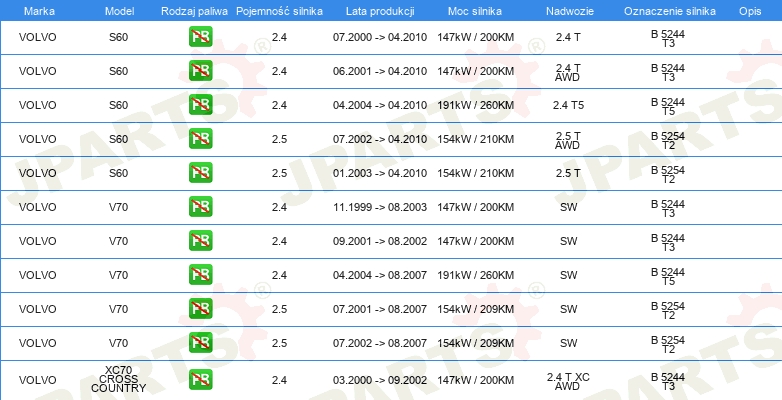Screen dimensions: 782x400
Task: Click engine code B 5254 T2 in the 01.2003 row
Action: (x=668, y=174)
